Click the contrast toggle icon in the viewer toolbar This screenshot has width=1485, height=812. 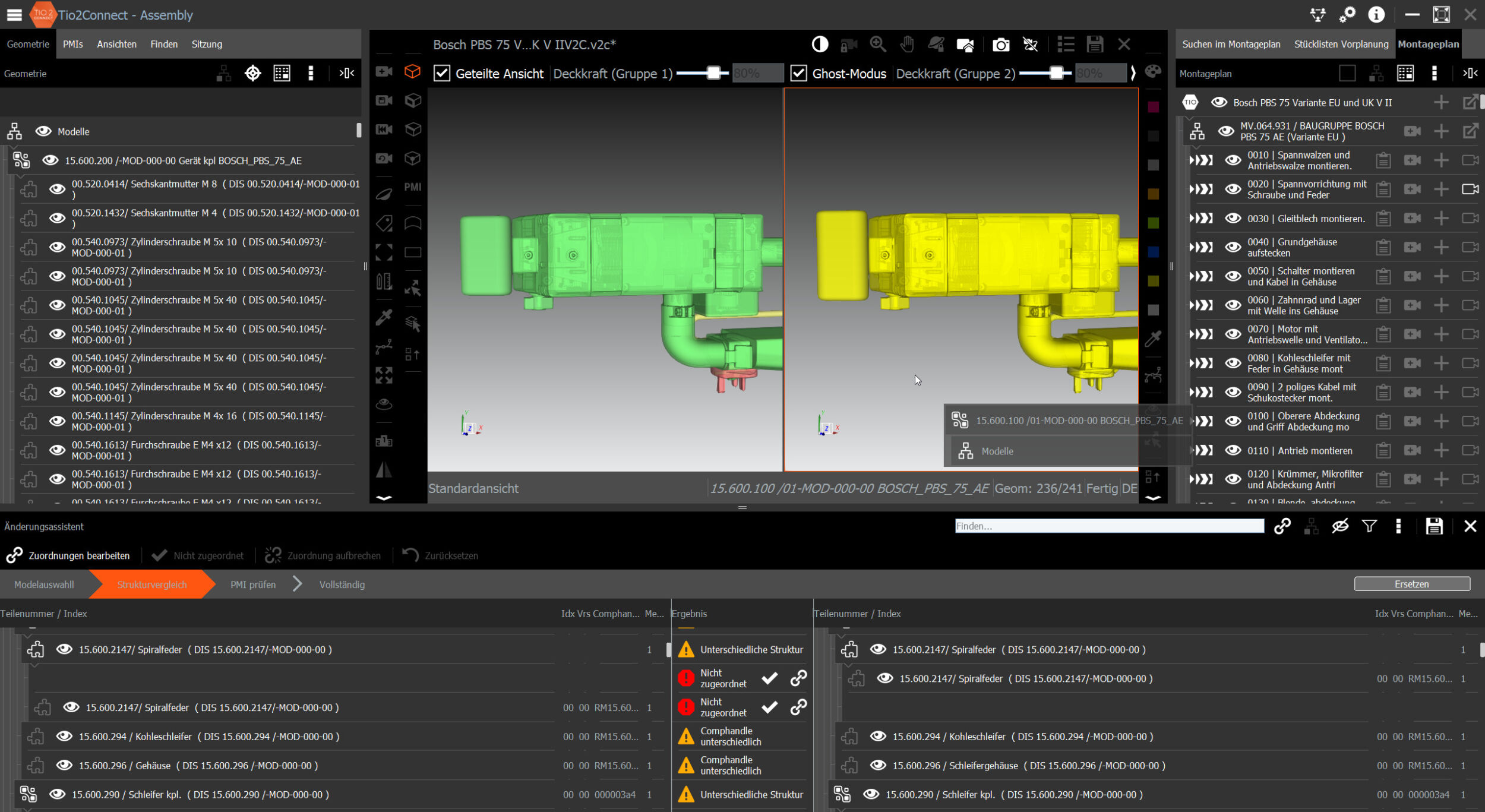pyautogui.click(x=820, y=45)
